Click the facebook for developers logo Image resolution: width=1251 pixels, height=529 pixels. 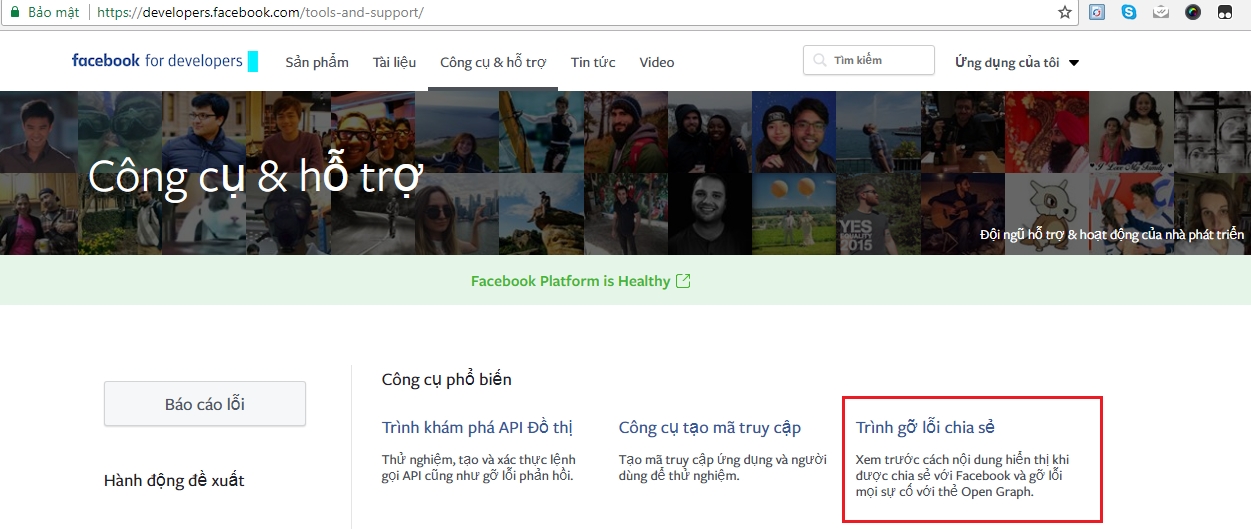[157, 61]
